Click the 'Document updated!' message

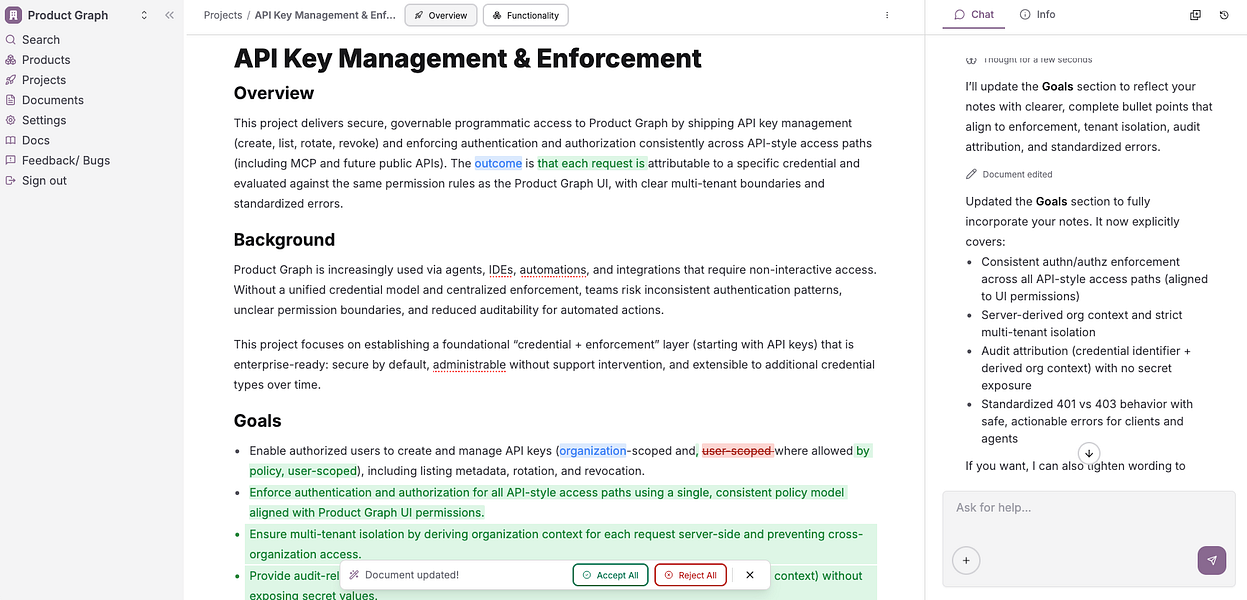tap(412, 575)
